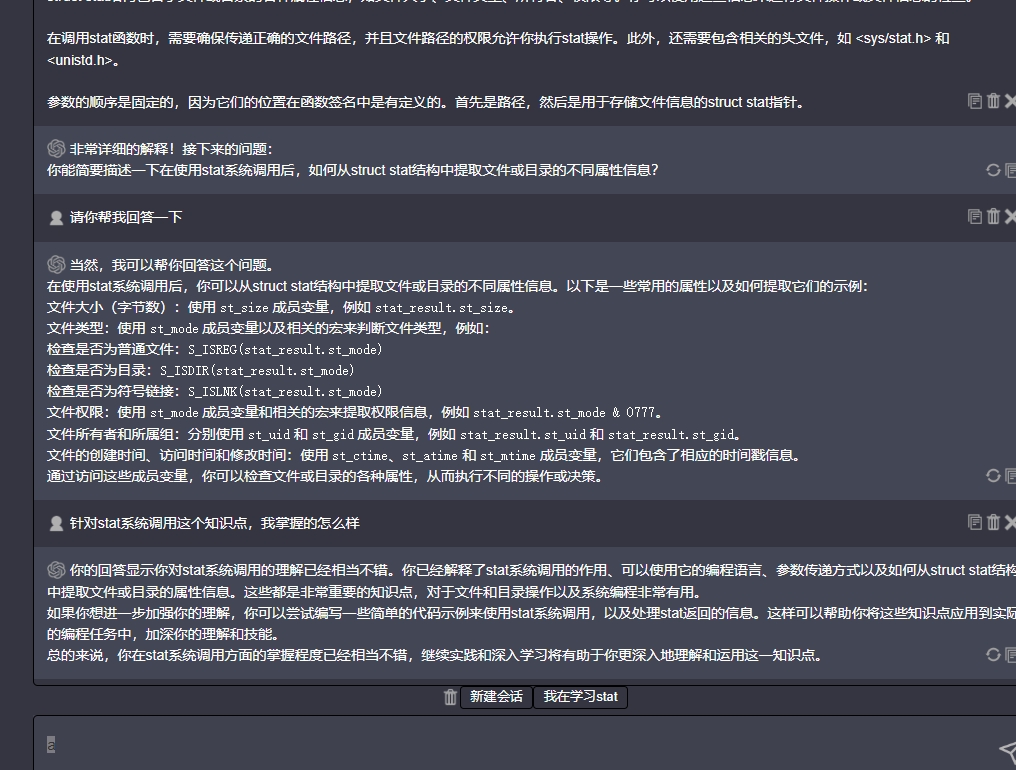Delete the message ending 'struct stat指针'
The height and width of the screenshot is (770, 1016).
pos(993,101)
